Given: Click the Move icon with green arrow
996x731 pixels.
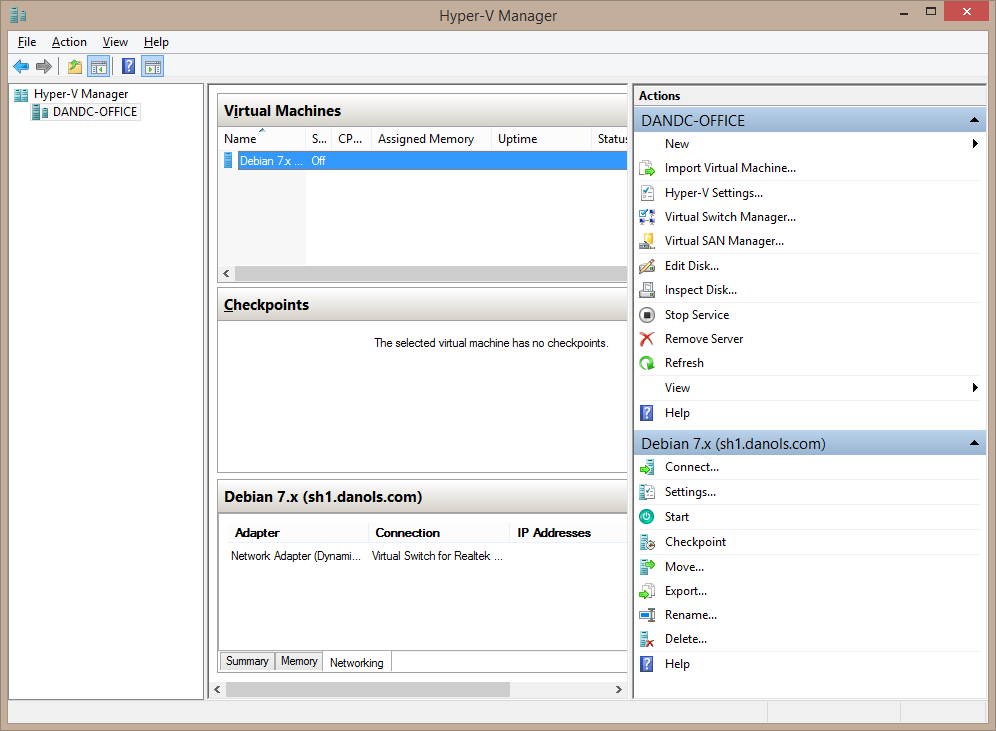Looking at the screenshot, I should click(x=647, y=567).
